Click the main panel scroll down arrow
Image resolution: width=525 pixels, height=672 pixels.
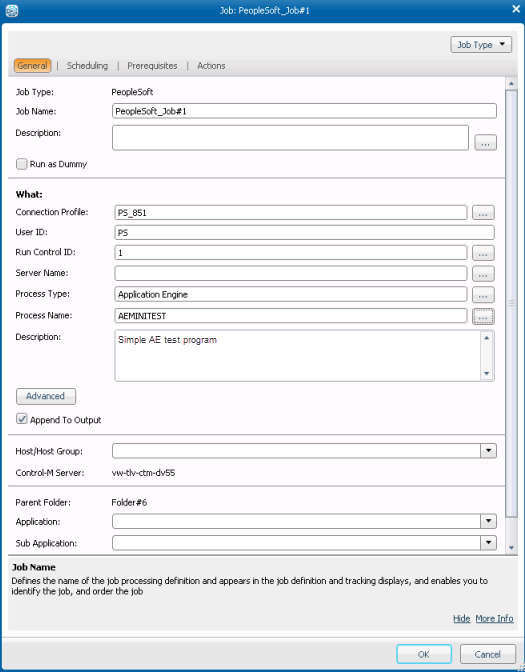[511, 548]
